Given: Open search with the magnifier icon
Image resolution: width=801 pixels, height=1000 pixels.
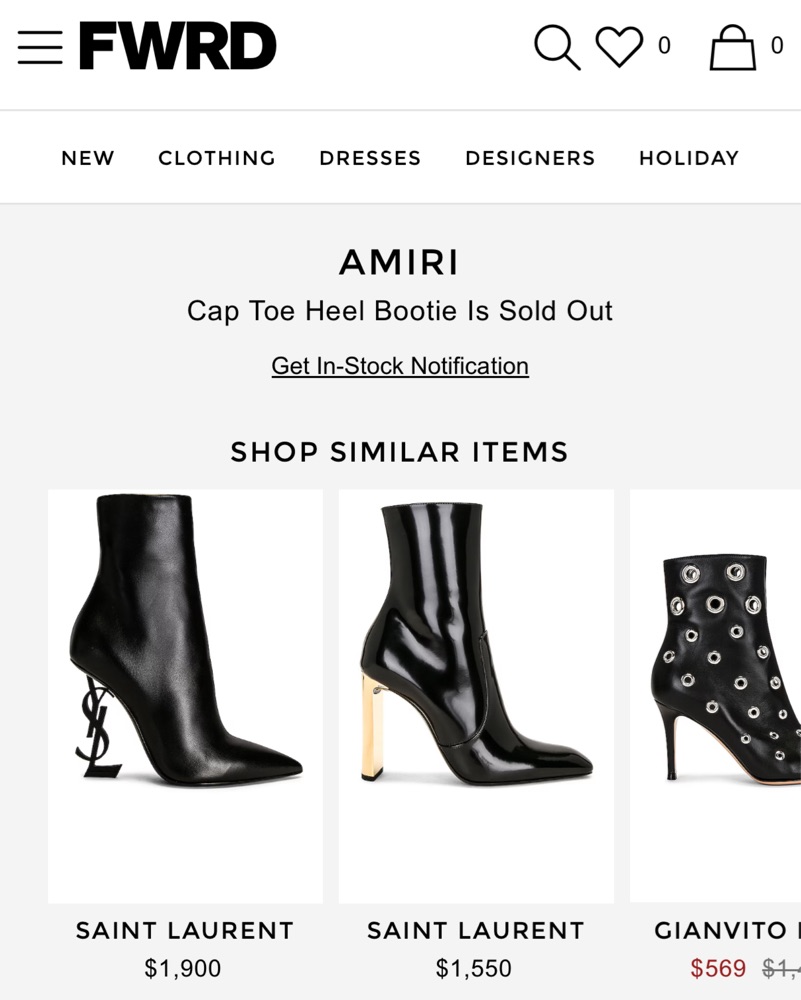Looking at the screenshot, I should 556,47.
